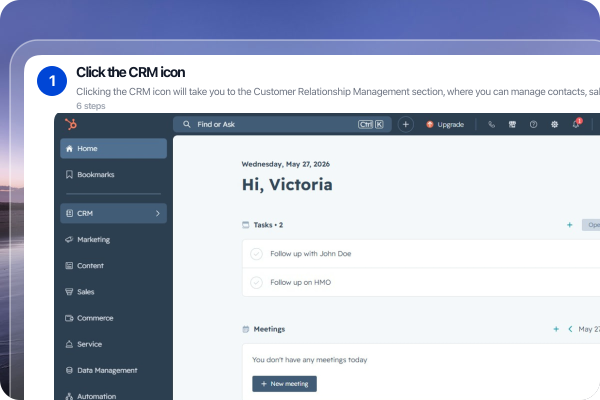Go to previous day in Meetings
Viewport: 600px width, 400px height.
pos(570,329)
